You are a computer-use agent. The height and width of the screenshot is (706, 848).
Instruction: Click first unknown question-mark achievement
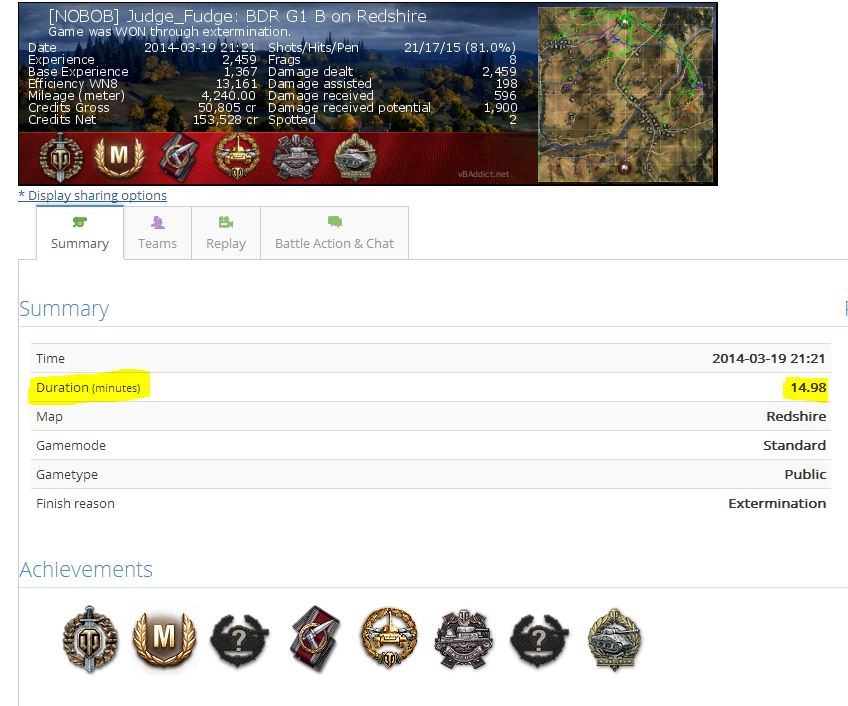[239, 639]
